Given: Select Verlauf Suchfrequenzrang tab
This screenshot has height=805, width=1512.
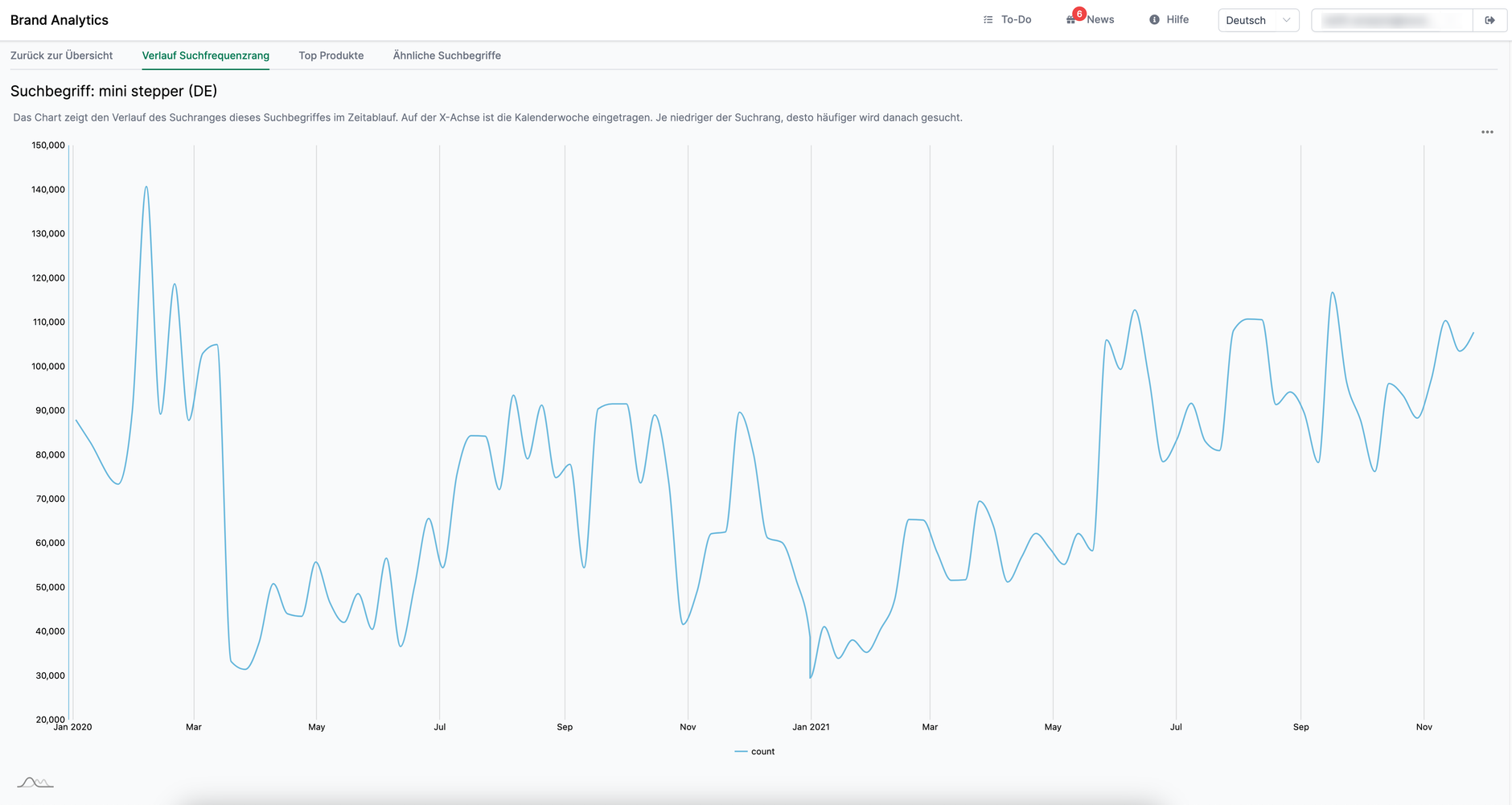Looking at the screenshot, I should coord(206,55).
